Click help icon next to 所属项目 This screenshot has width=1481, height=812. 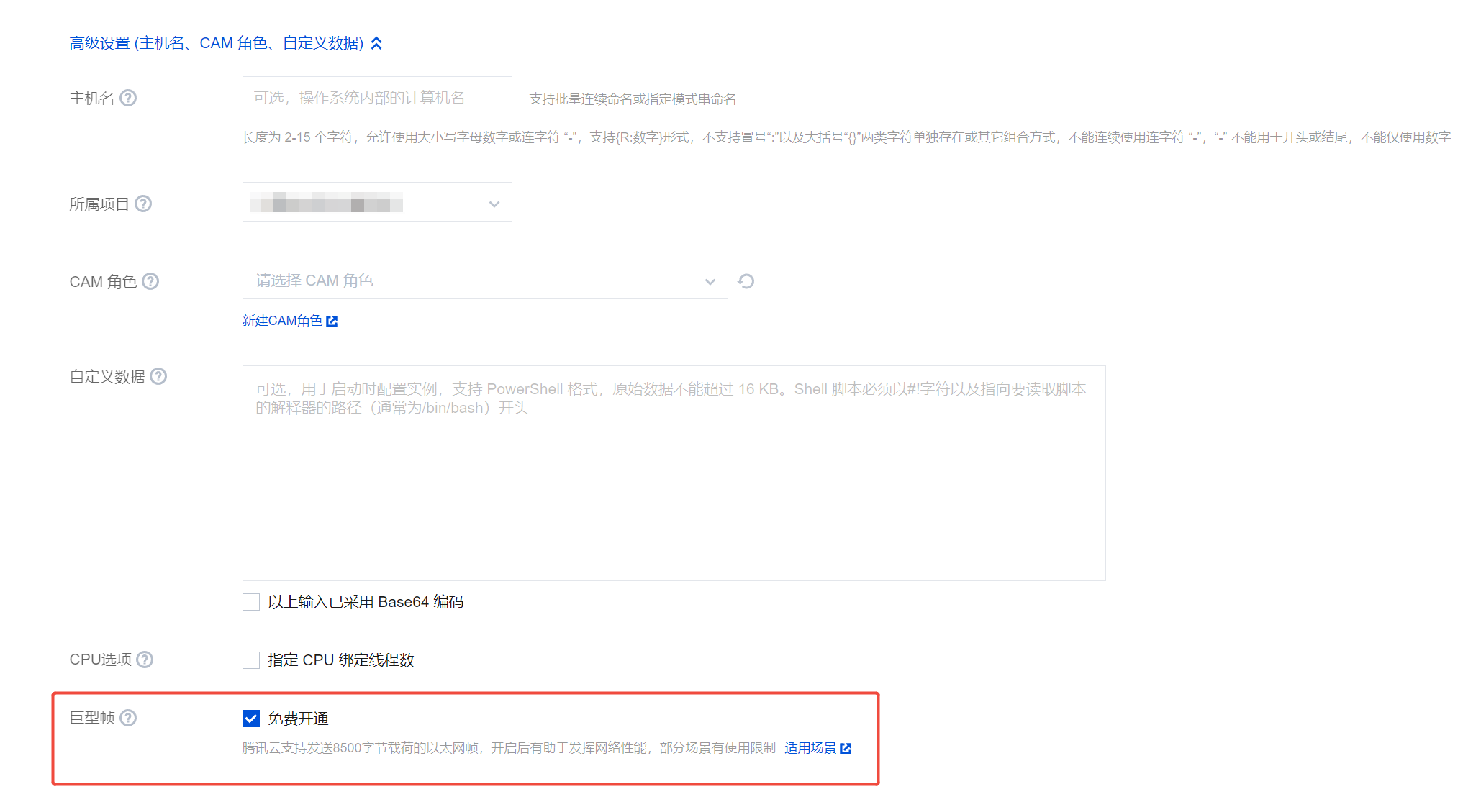143,204
